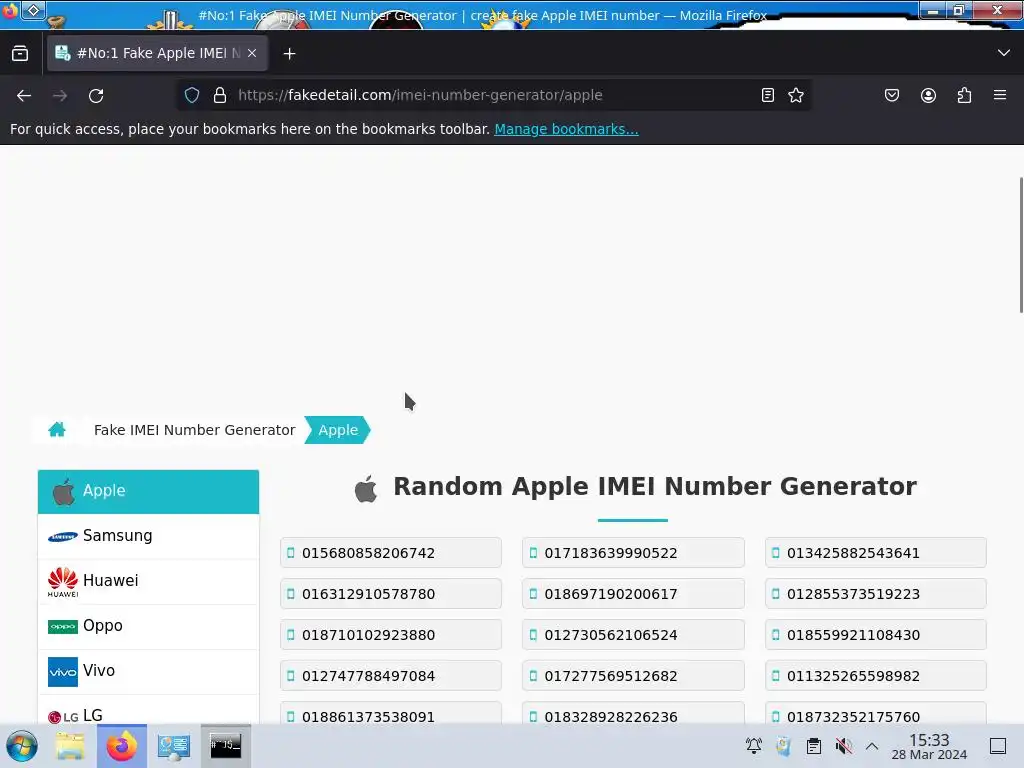Open the Firefox hamburger menu

(1000, 95)
